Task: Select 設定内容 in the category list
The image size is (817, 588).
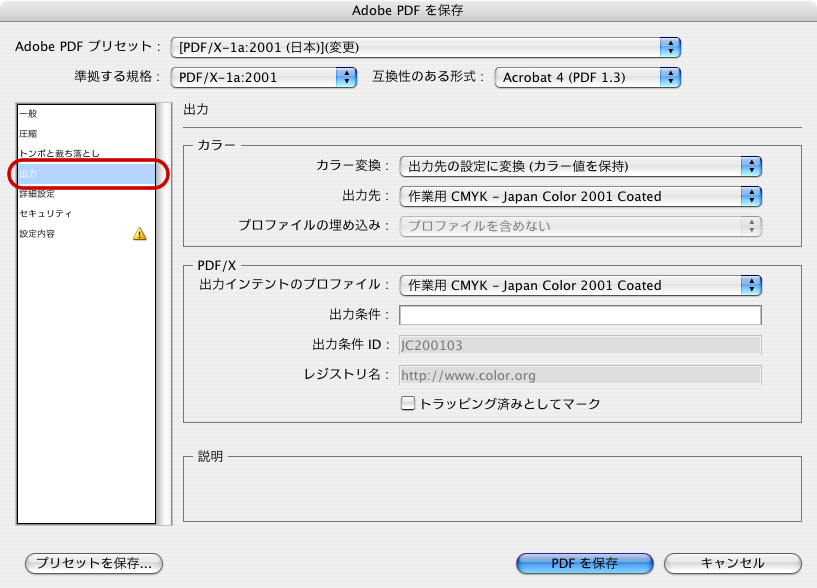Action: click(86, 234)
